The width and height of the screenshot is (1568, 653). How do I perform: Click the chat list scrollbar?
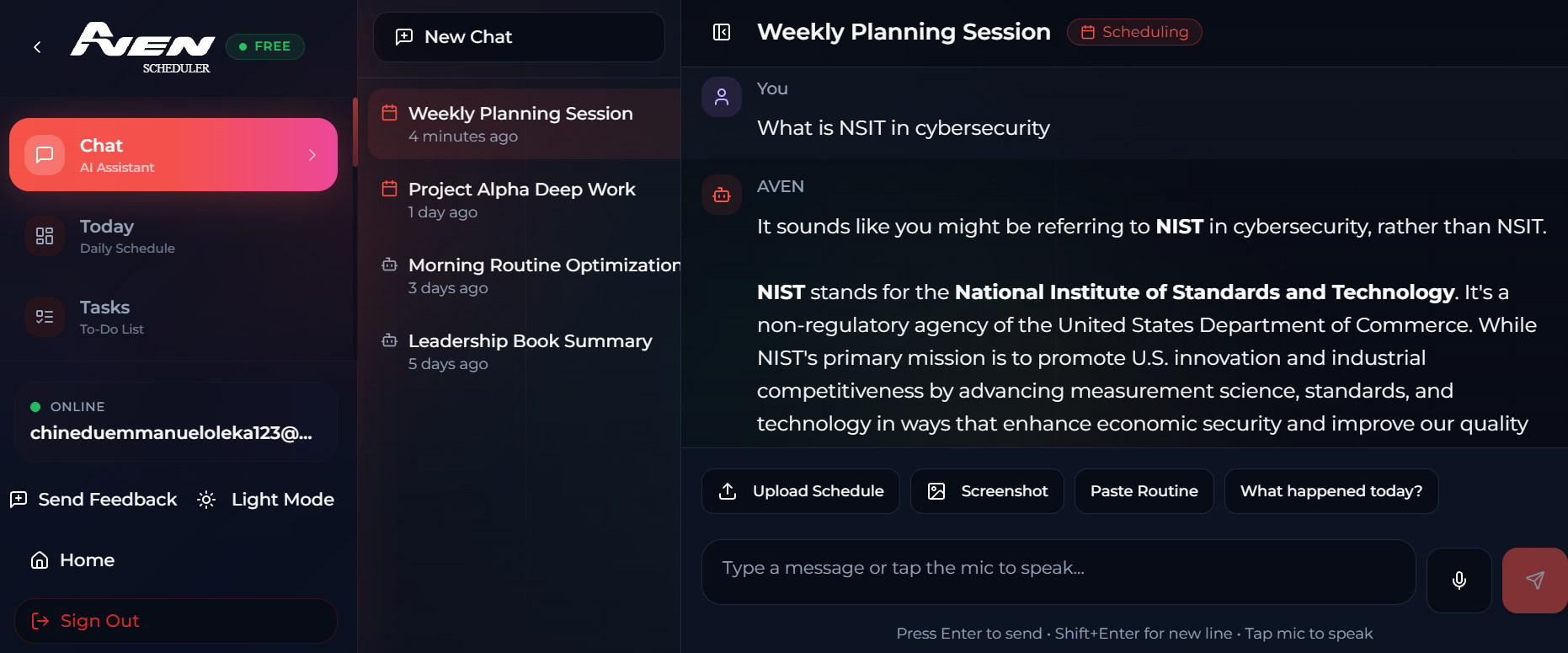(355, 131)
